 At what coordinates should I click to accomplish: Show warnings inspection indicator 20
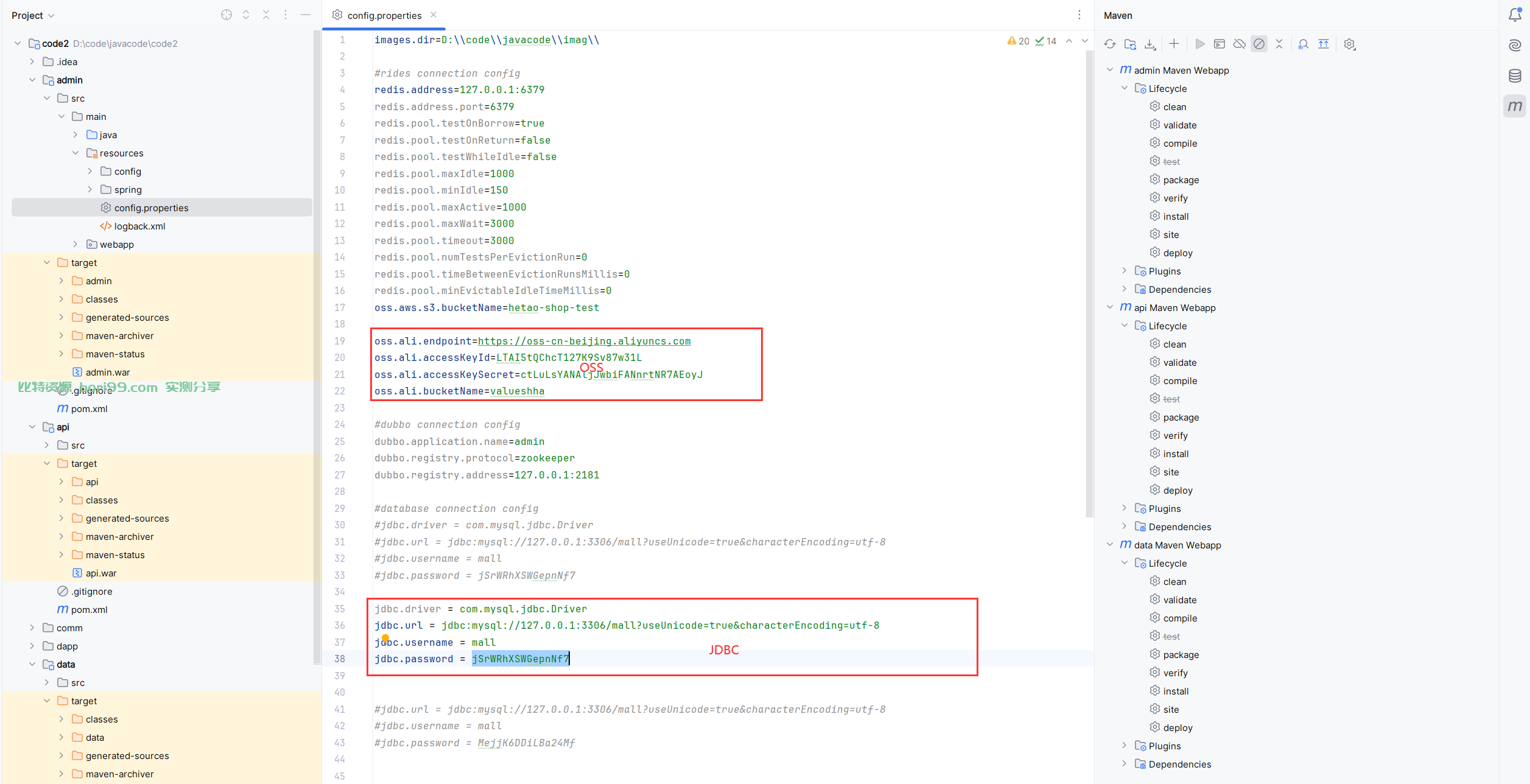(1019, 41)
